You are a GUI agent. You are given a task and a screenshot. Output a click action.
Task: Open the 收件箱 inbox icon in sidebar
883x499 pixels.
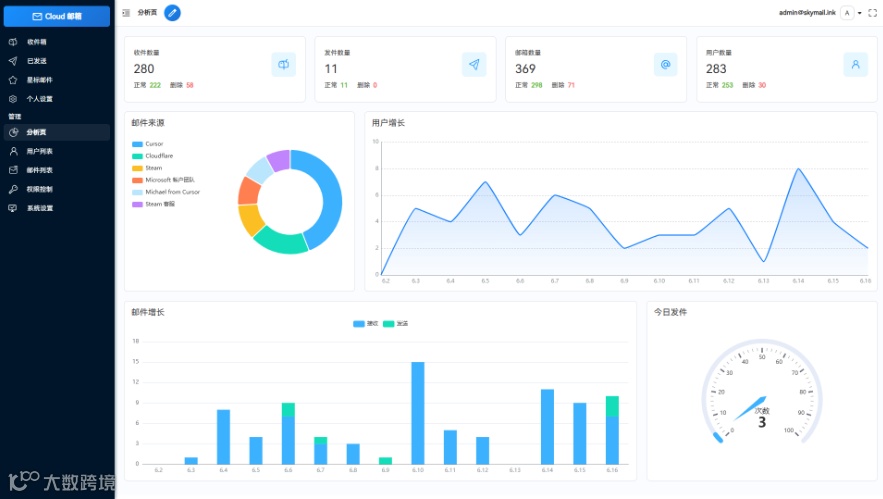click(13, 42)
